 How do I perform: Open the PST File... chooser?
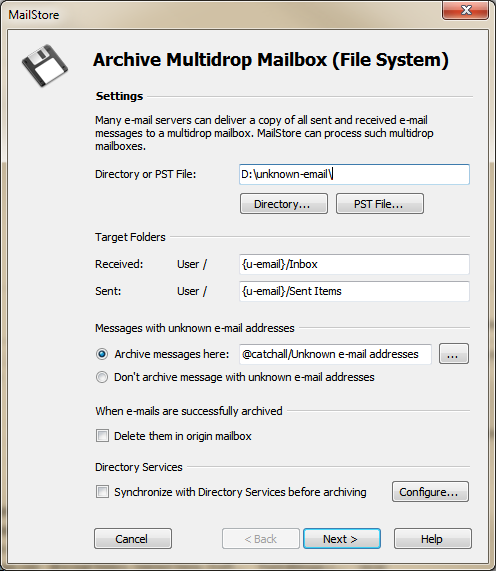[x=379, y=204]
